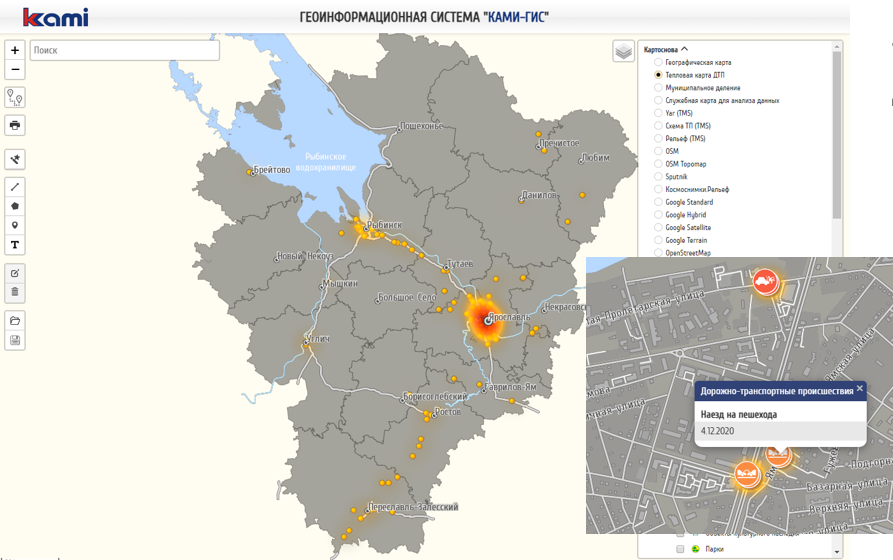Collapse the Картоснова section
Screen dimensions: 893x560
(666, 50)
